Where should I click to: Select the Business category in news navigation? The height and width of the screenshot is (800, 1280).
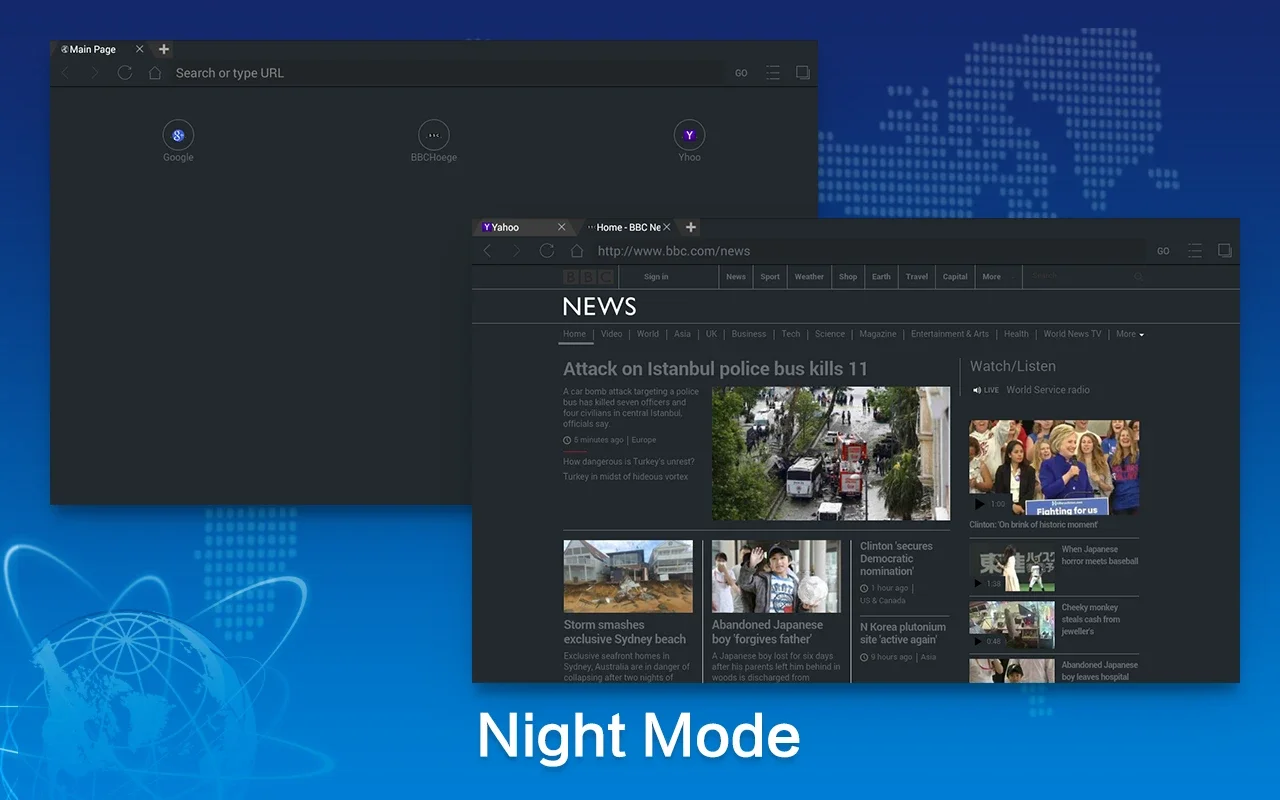click(749, 334)
